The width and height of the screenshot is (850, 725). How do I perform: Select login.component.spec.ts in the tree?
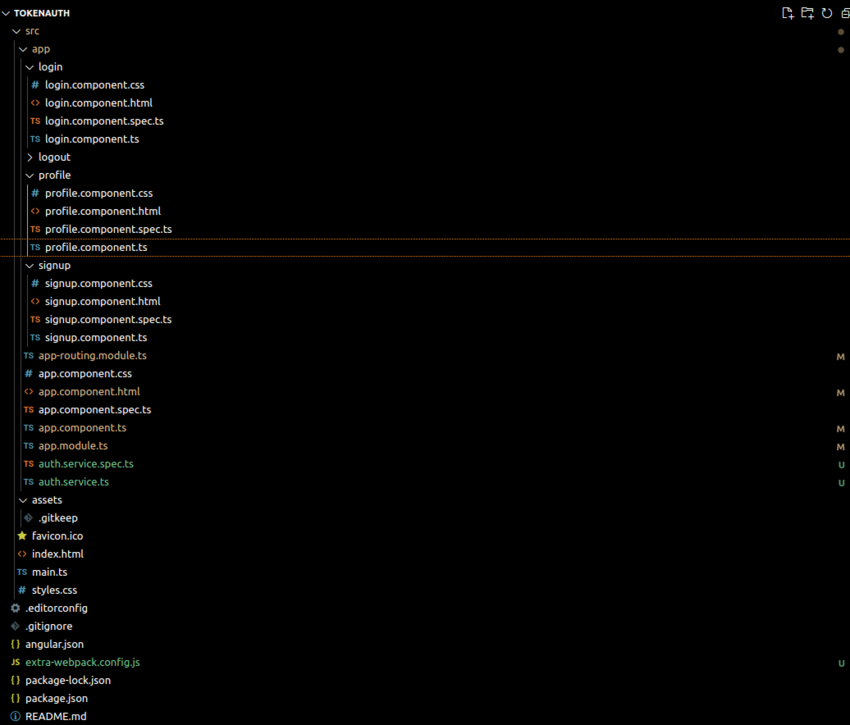click(104, 121)
